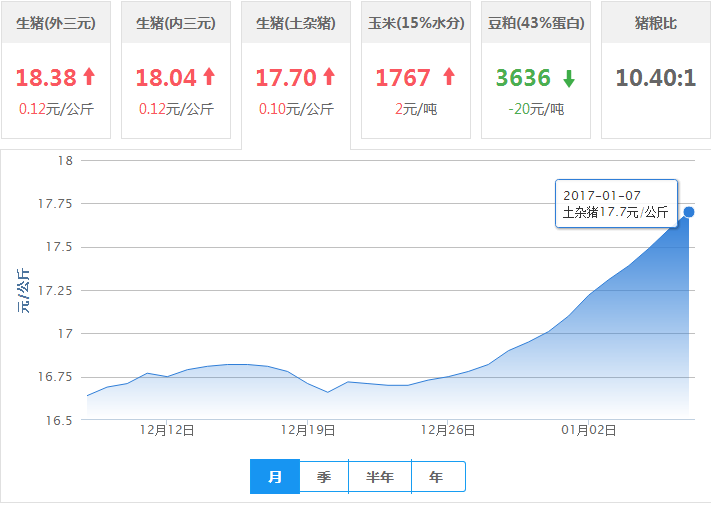Click the red up arrow beside 18.38
Viewport: 711px width, 505px height.
pos(89,77)
